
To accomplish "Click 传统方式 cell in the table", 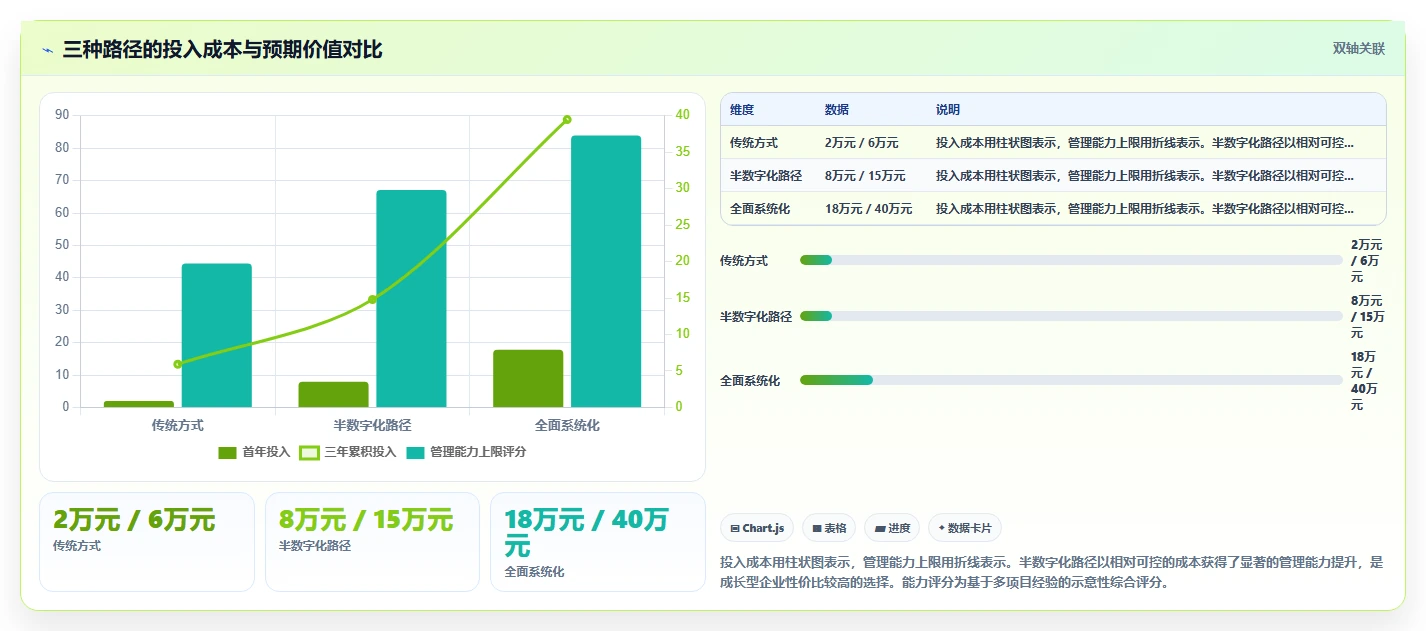I will point(754,143).
